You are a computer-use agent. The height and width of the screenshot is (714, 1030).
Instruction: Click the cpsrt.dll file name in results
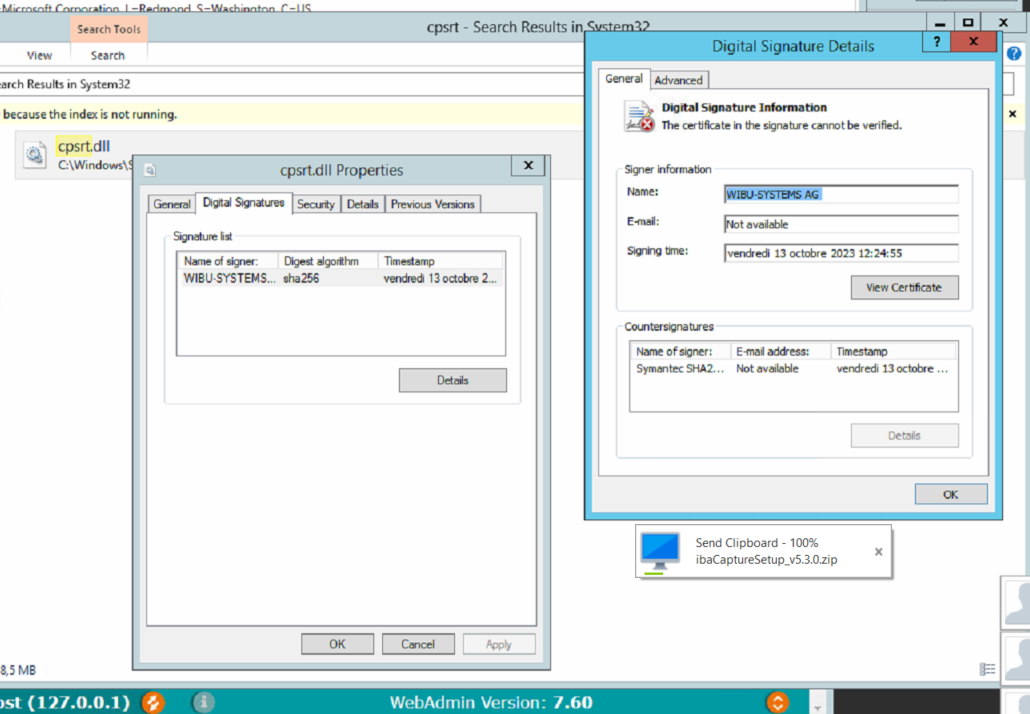click(x=83, y=146)
